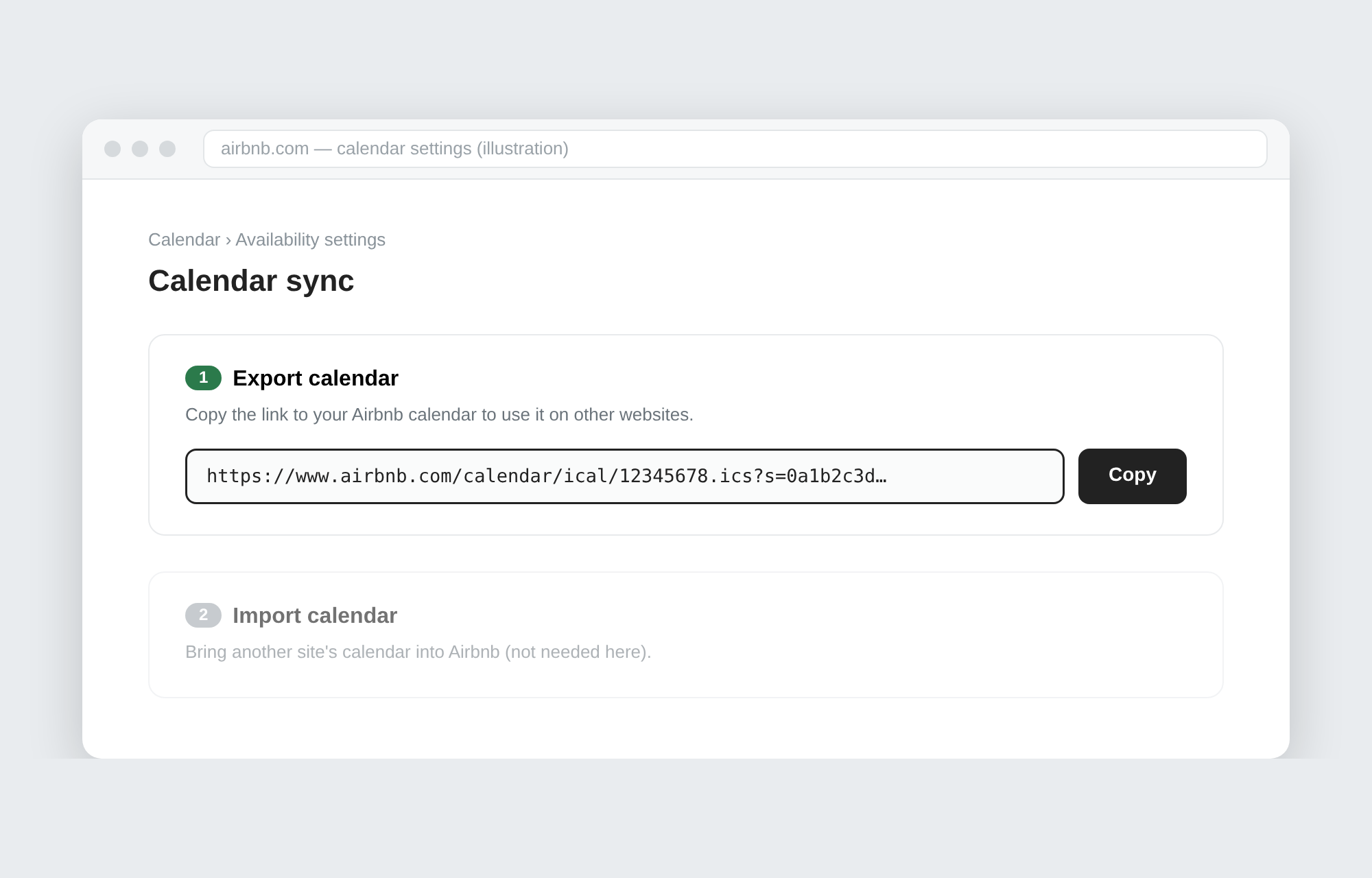Image resolution: width=1372 pixels, height=878 pixels.
Task: Click the first window control dot
Action: 113,149
